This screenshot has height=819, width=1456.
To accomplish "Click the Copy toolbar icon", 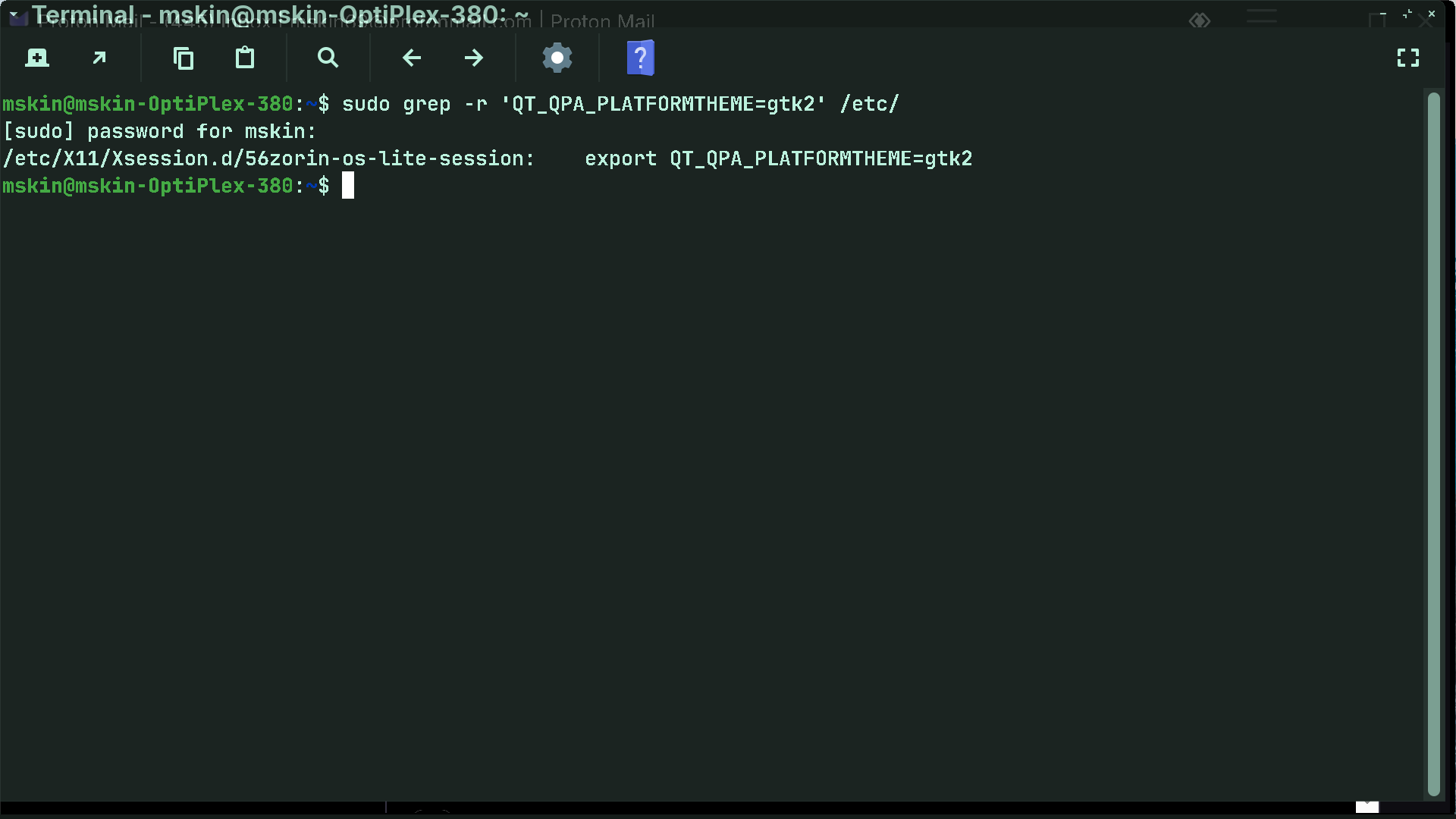I will (183, 58).
